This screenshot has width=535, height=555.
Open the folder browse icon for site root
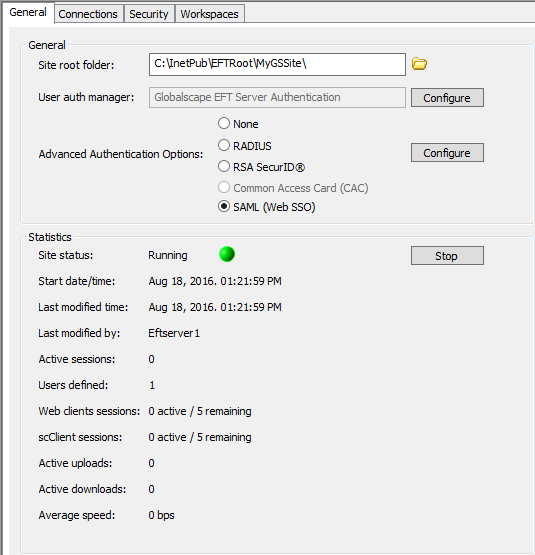coord(419,64)
